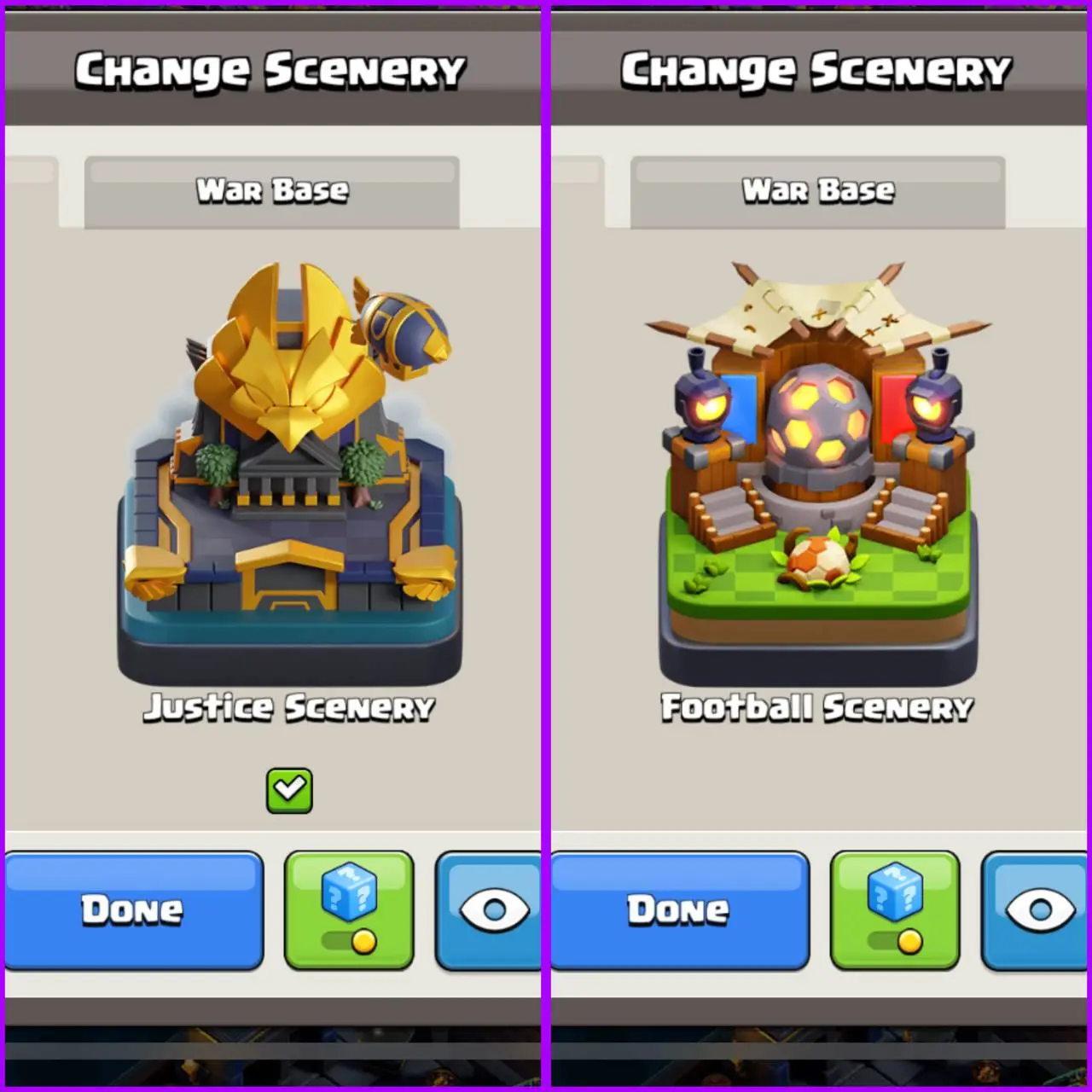Switch to hidden tab beside right War Base
1092x1092 pixels.
click(x=578, y=192)
